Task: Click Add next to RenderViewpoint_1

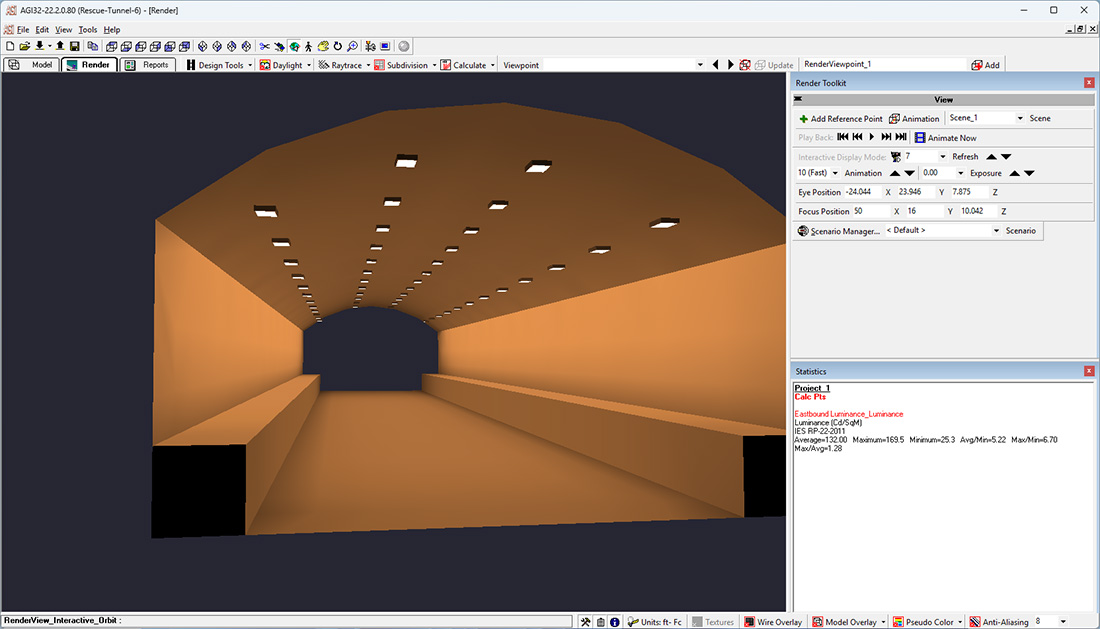Action: click(x=986, y=65)
